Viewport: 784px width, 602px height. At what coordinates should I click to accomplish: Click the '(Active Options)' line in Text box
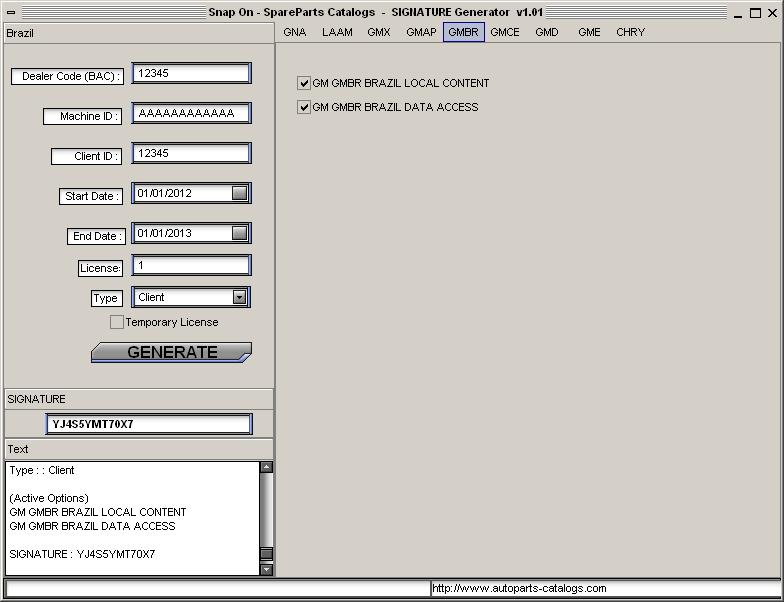coord(49,498)
